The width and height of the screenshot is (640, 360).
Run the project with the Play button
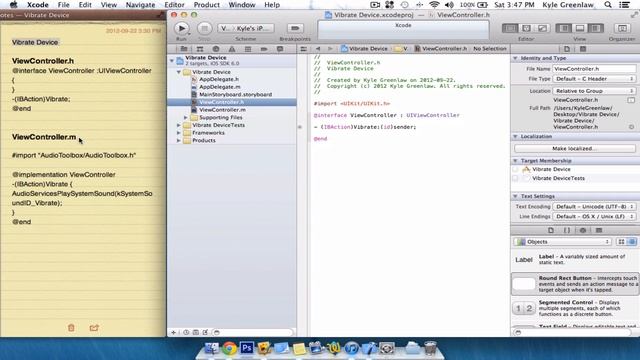click(181, 28)
